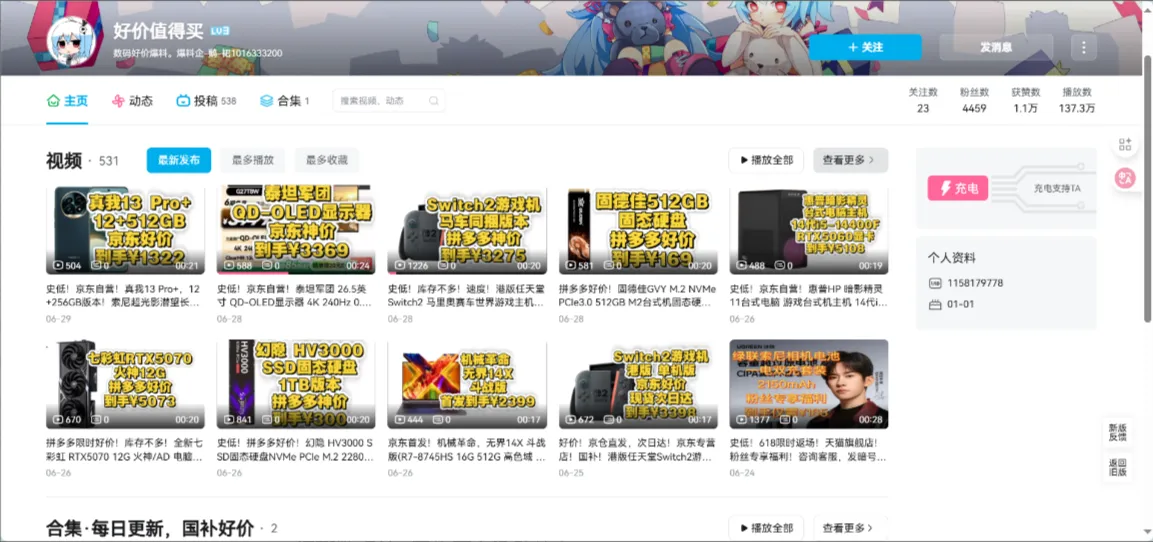
Task: Sort videos by 最新发布
Action: pyautogui.click(x=179, y=160)
